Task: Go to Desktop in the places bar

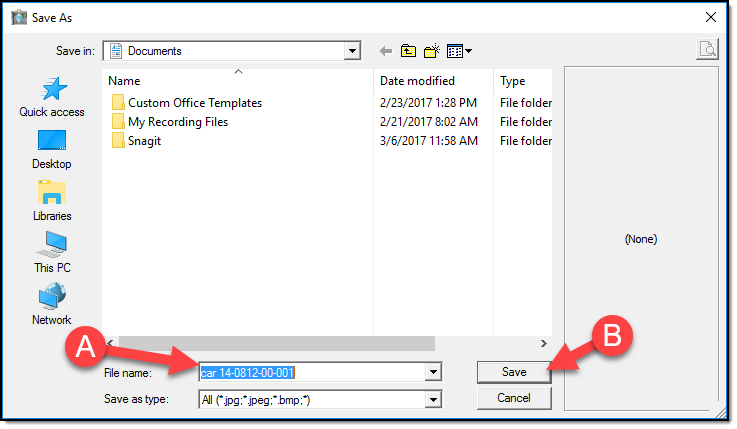Action: click(52, 149)
